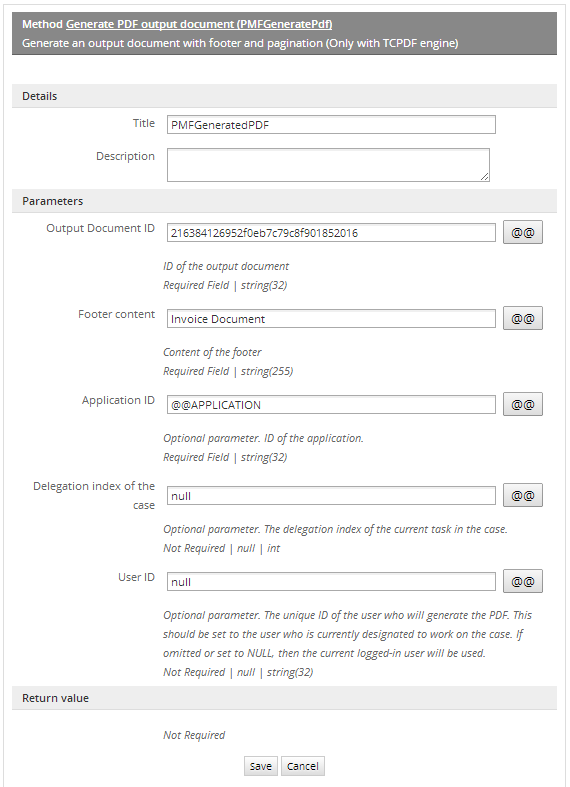Click the Output Document ID input field
The height and width of the screenshot is (787, 570).
pyautogui.click(x=331, y=232)
